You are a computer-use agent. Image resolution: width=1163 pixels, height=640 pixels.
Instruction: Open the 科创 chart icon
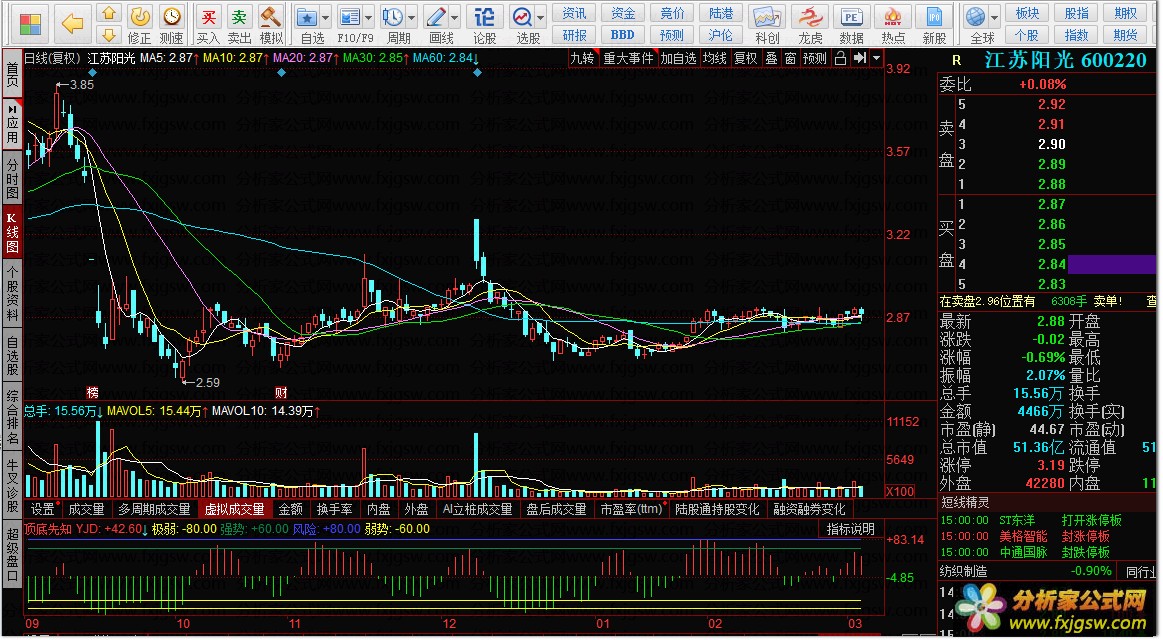pos(767,17)
